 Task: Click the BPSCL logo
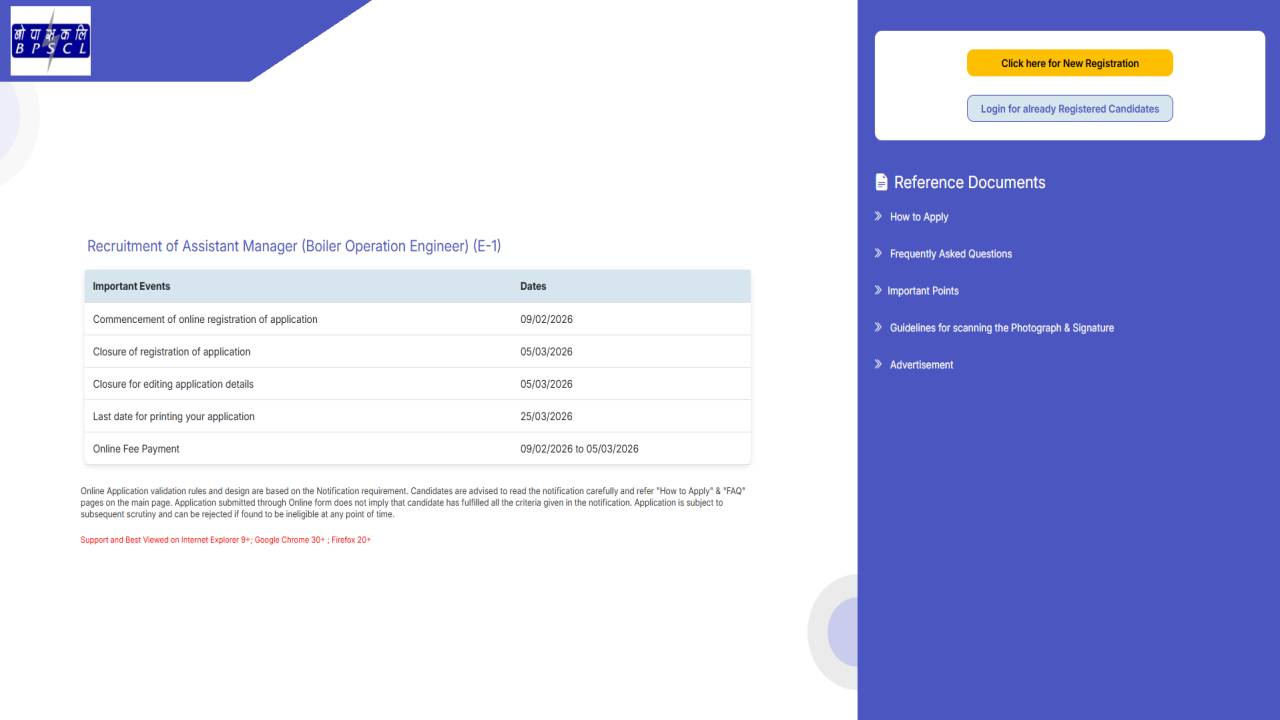point(49,40)
